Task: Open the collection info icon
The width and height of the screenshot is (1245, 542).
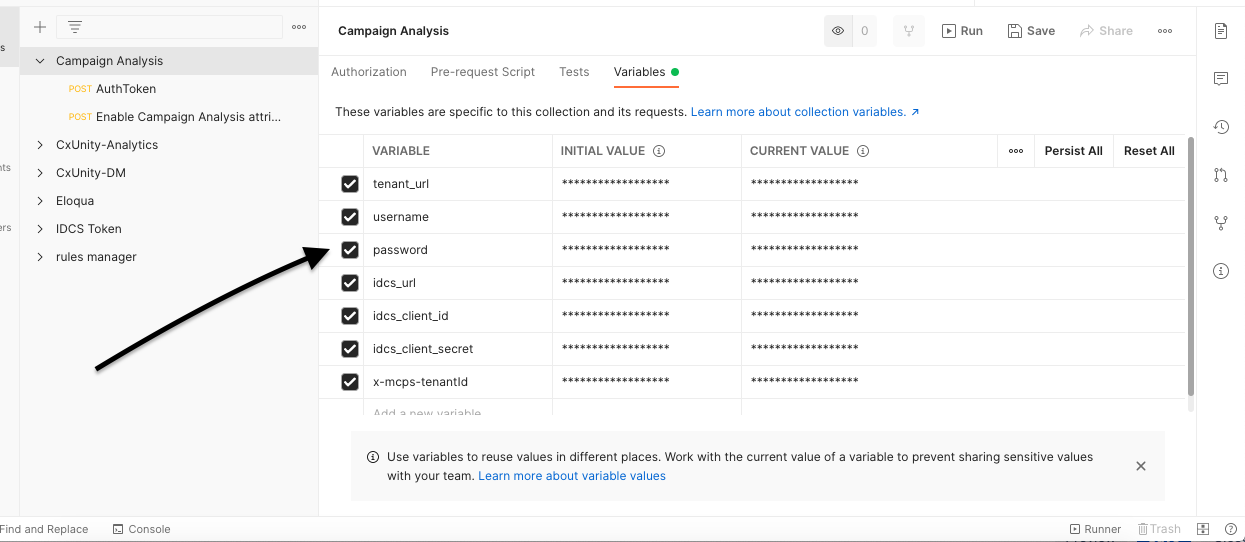Action: [1220, 271]
